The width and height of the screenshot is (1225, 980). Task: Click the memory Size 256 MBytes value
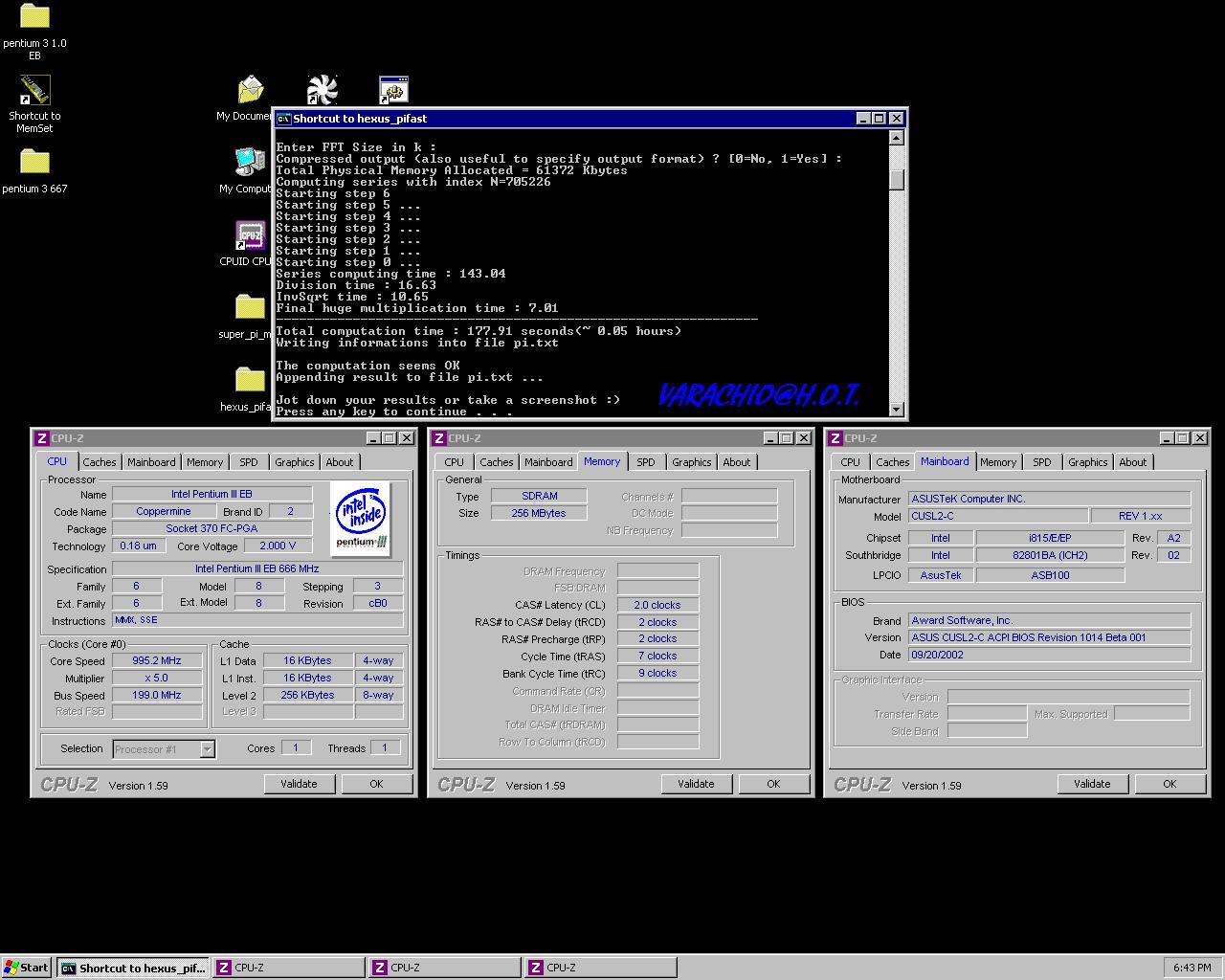click(538, 513)
